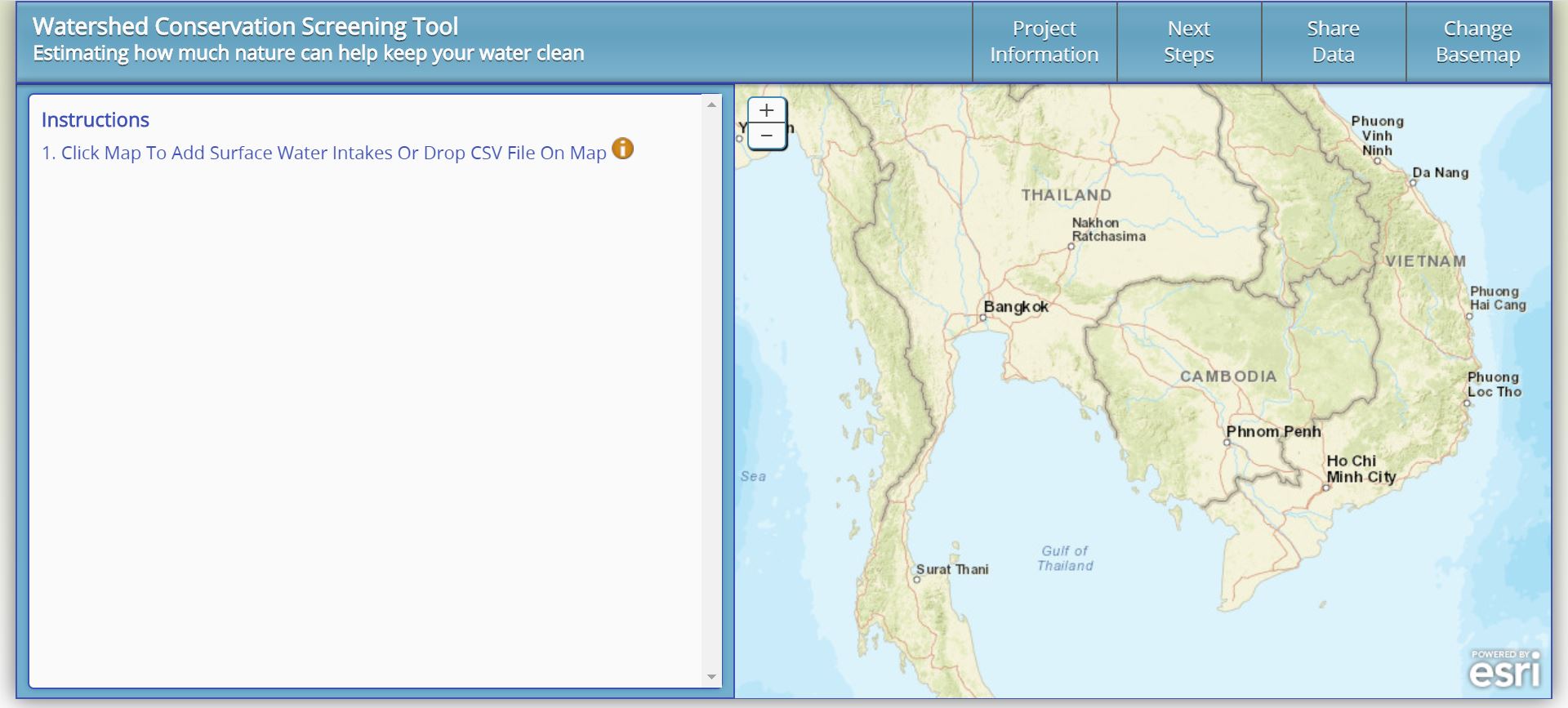Image resolution: width=1568 pixels, height=708 pixels.
Task: Click Surat Thani city marker on map
Action: pos(917,579)
